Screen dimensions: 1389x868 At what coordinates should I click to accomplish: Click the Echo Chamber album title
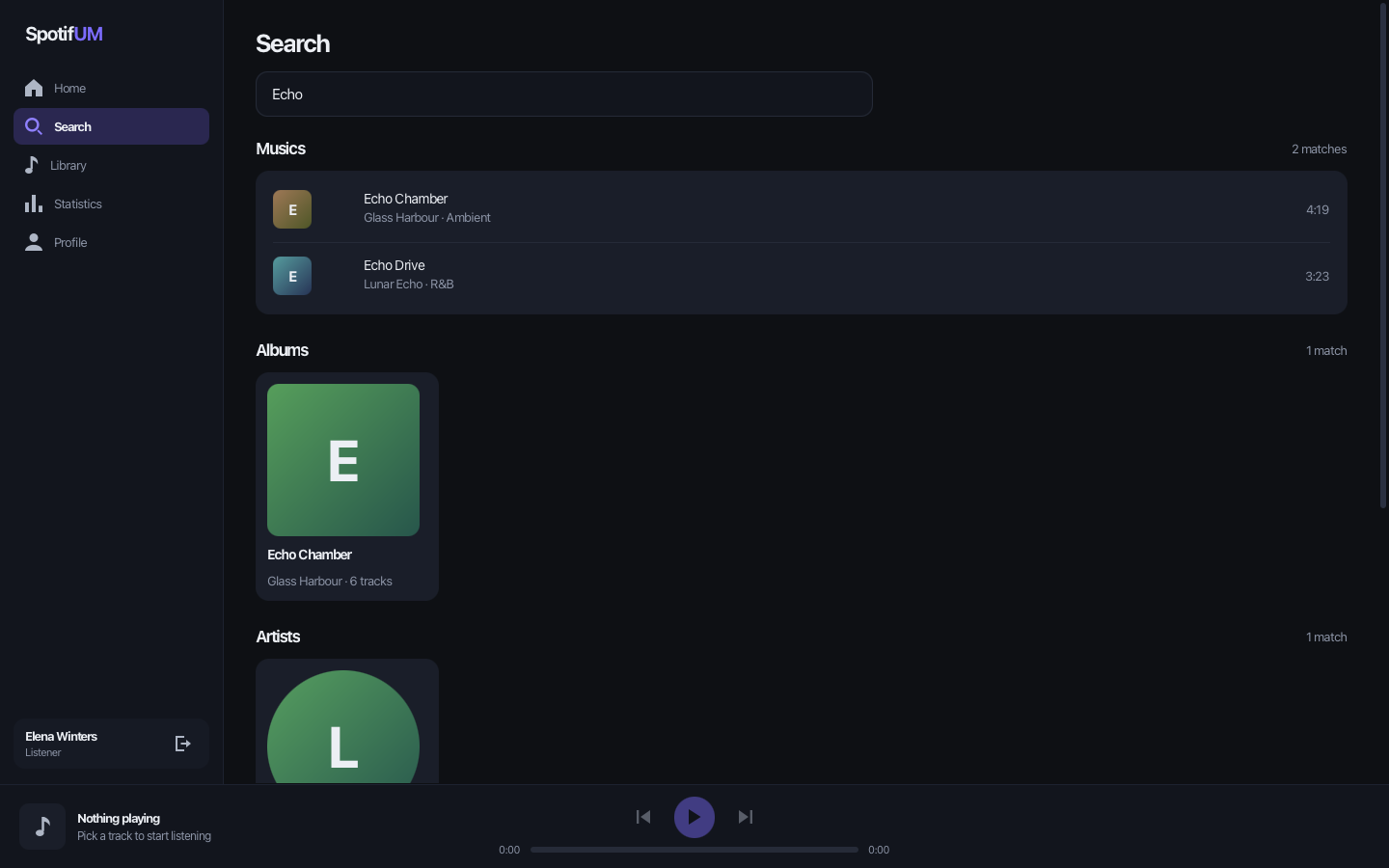coord(310,555)
